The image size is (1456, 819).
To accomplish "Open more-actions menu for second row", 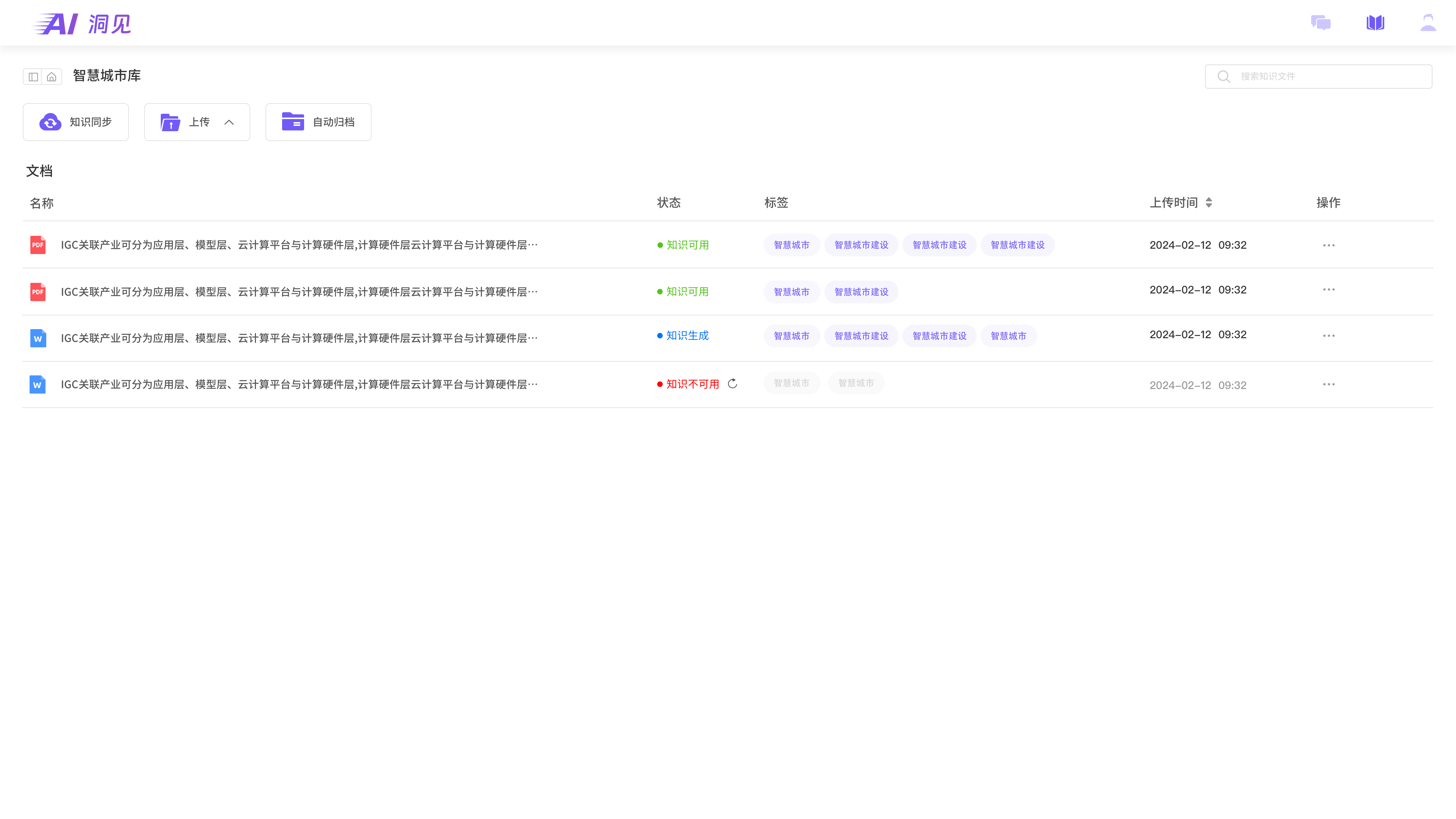I will [1329, 289].
